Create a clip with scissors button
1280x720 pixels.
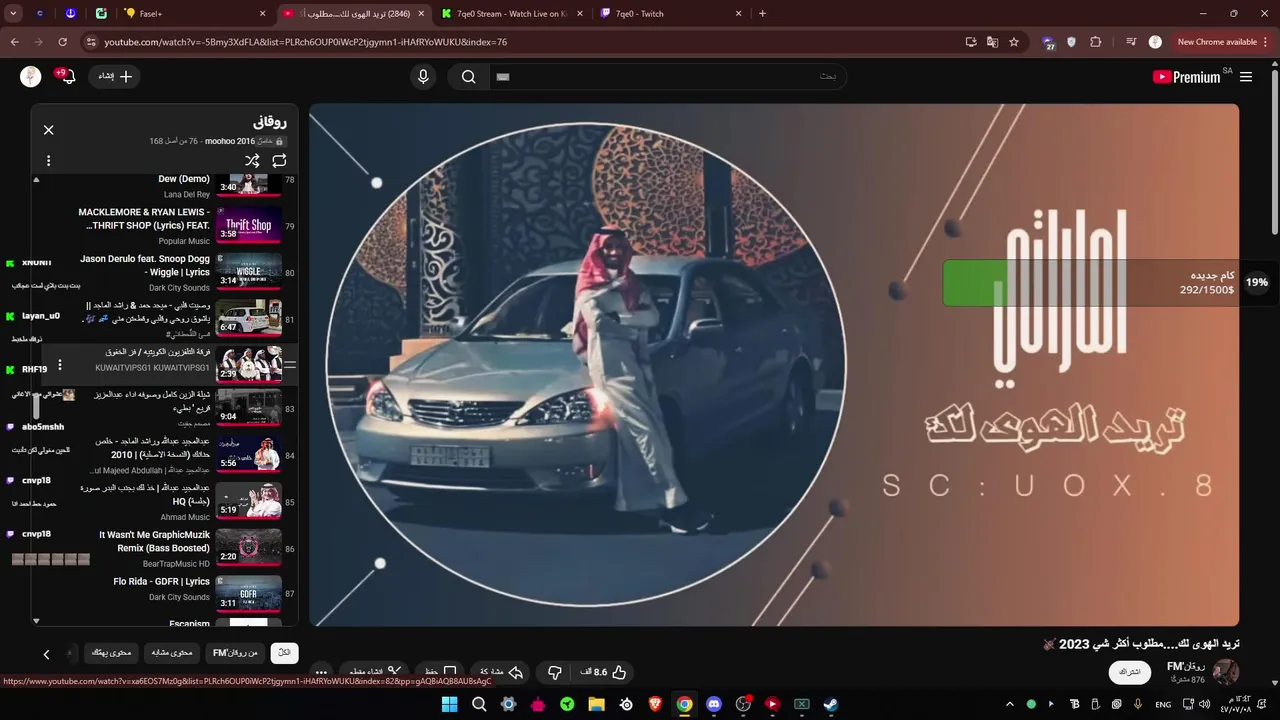[x=376, y=672]
